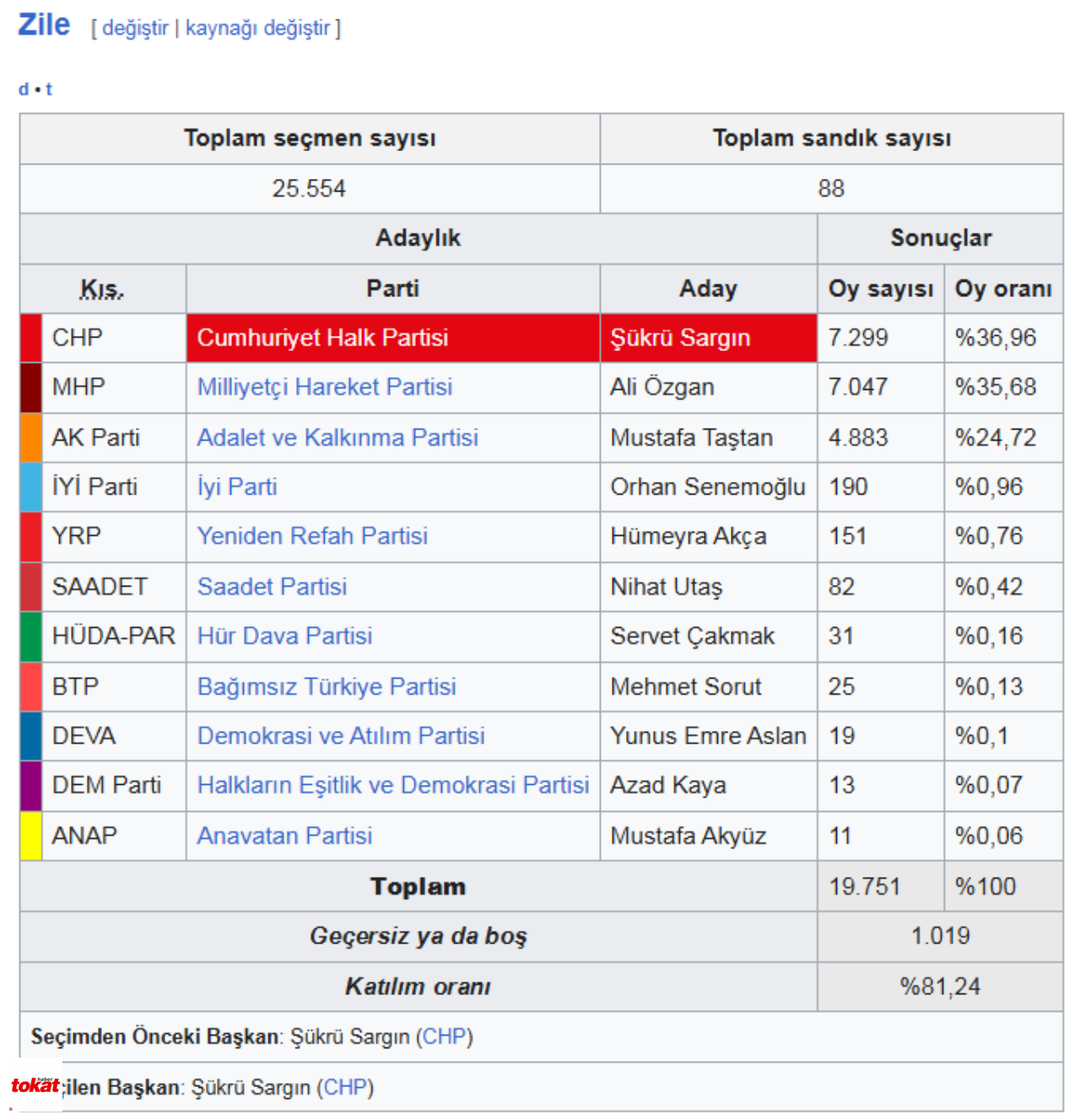Click the 'Oy oranı' column header

(x=1003, y=289)
